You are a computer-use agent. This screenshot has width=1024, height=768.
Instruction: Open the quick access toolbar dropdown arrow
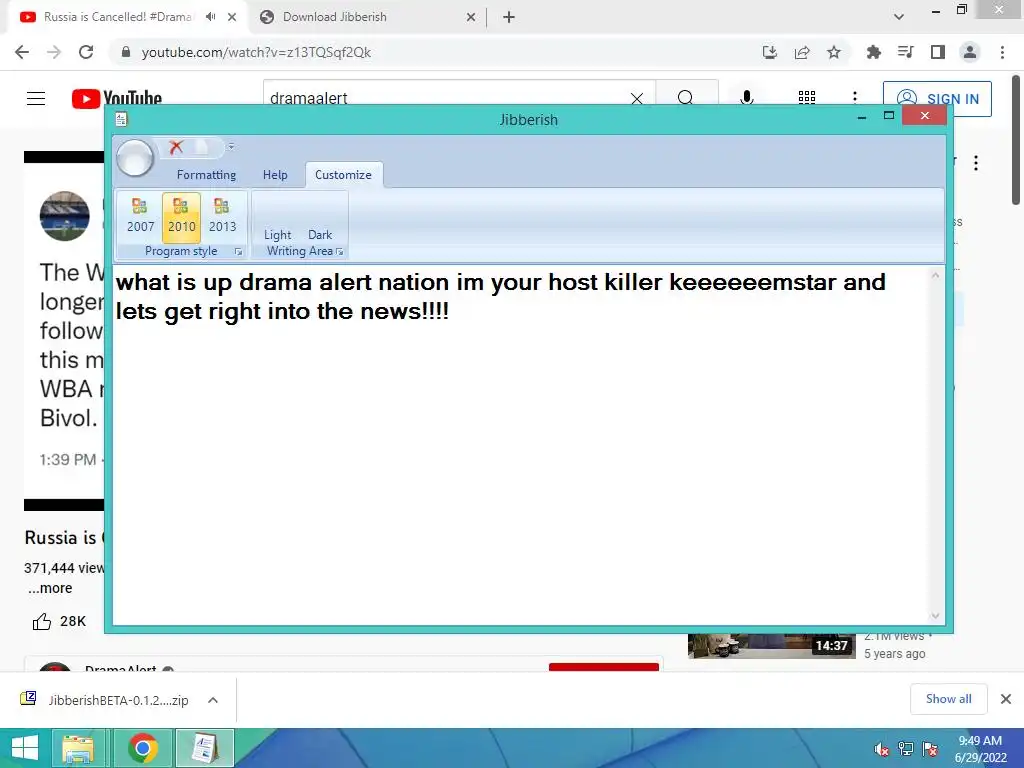coord(231,147)
